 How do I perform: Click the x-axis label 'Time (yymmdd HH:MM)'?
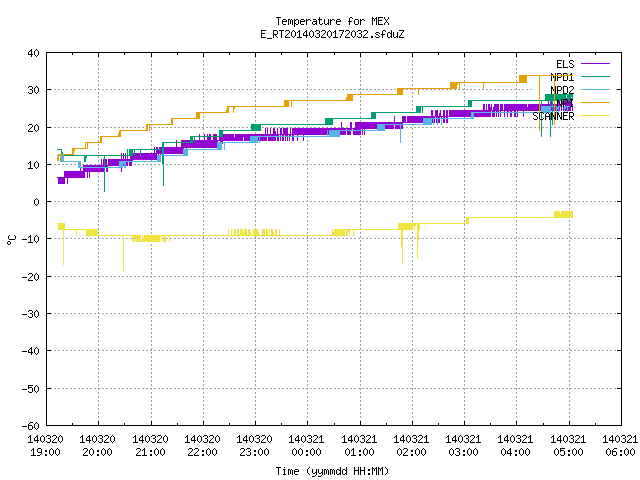(x=332, y=471)
